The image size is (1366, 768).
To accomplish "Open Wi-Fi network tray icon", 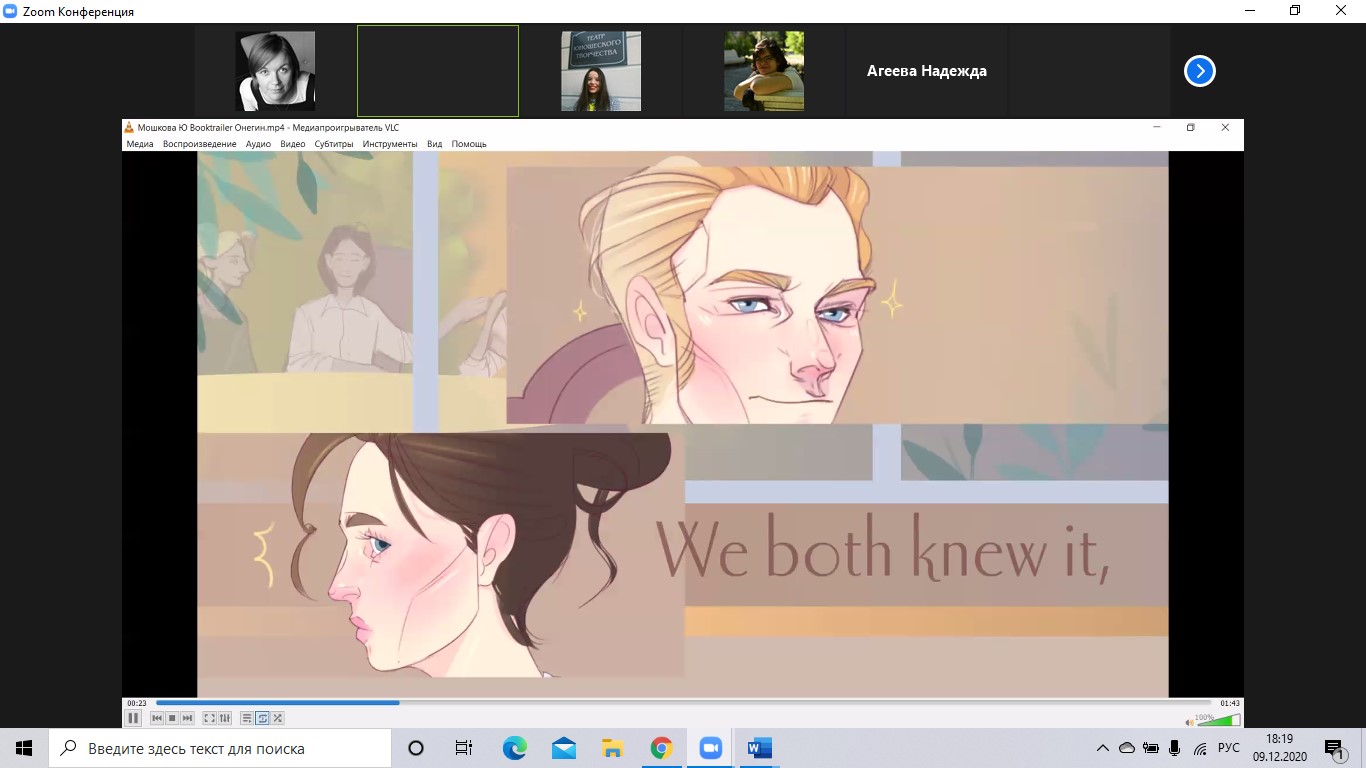I will pos(1200,748).
